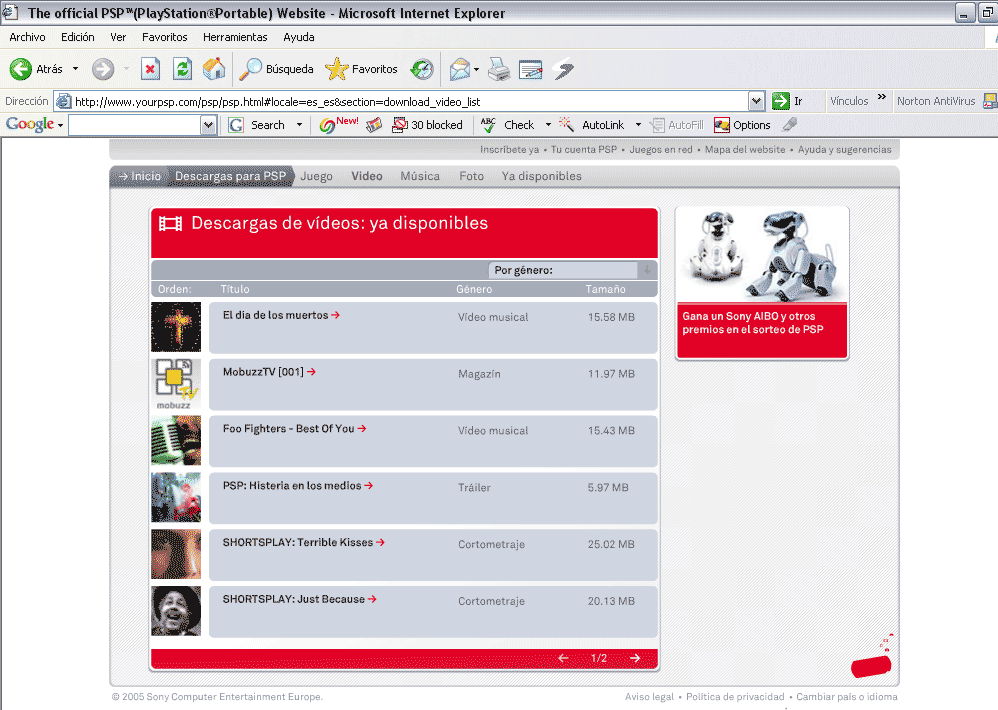The height and width of the screenshot is (710, 998).
Task: Click Foo Fighters video thumbnail
Action: click(176, 440)
